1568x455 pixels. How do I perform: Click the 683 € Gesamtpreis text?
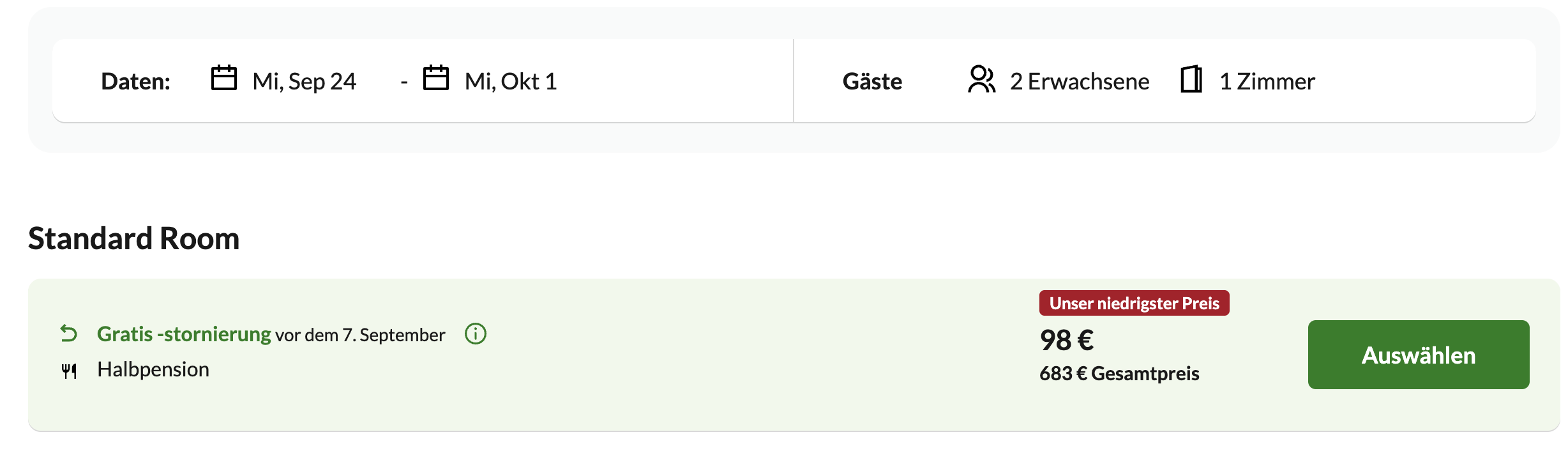point(1119,373)
